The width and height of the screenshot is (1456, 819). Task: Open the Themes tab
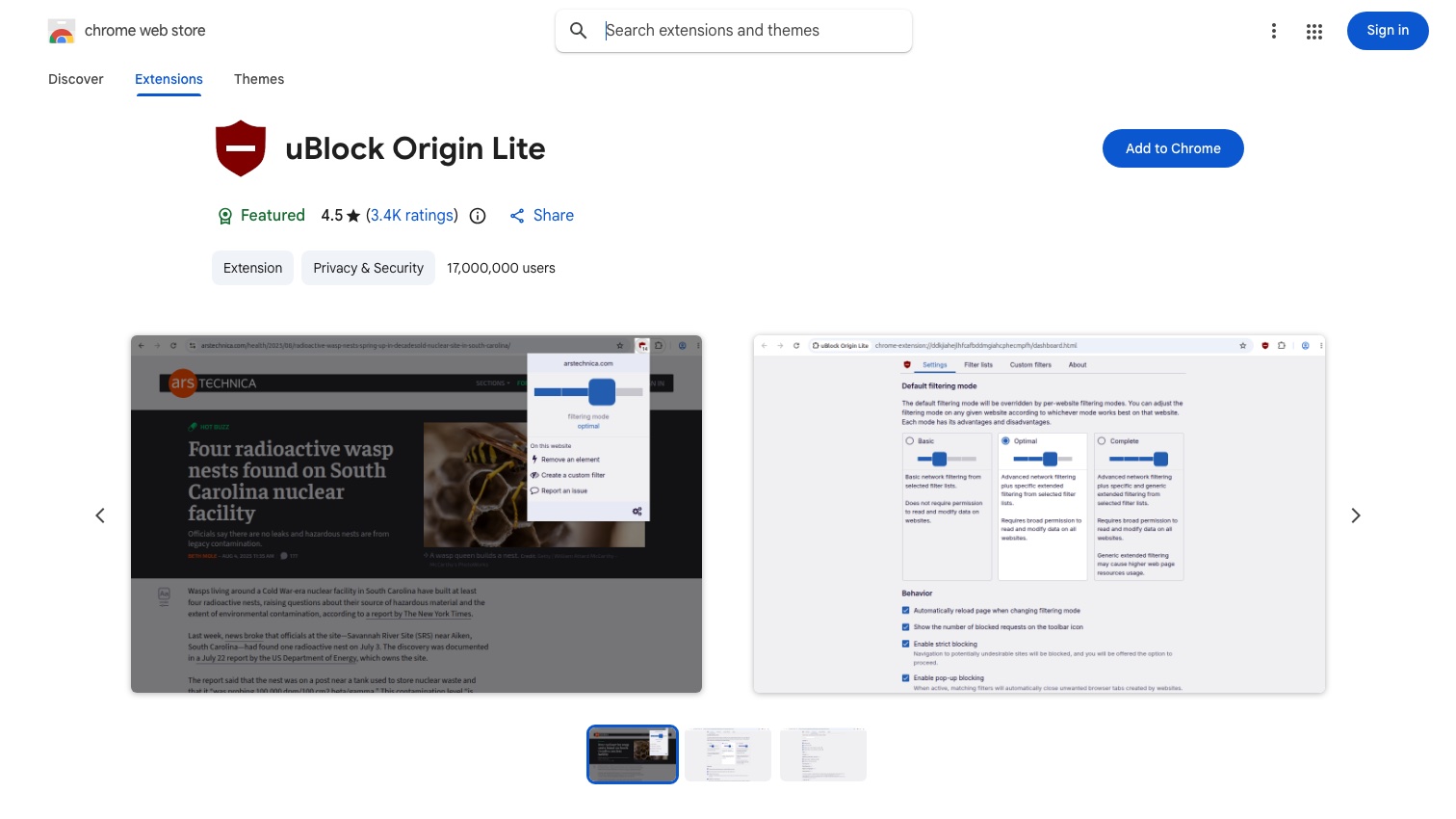coord(259,79)
